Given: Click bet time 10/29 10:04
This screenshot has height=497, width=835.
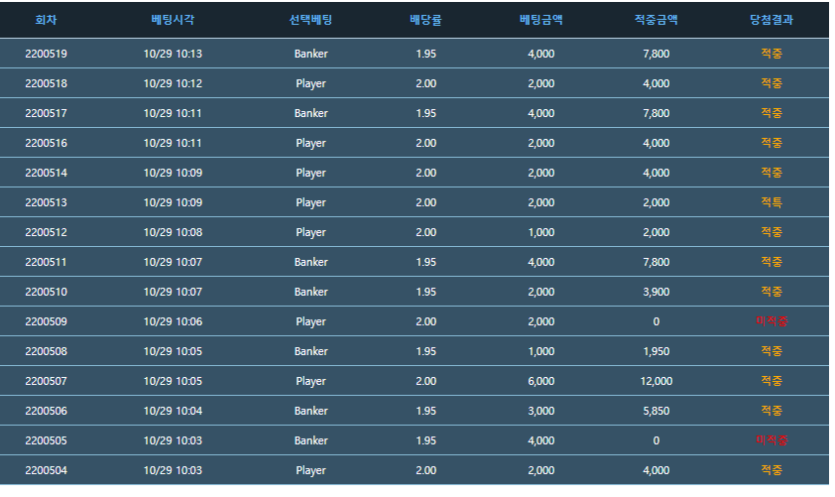Looking at the screenshot, I should click(x=173, y=411).
